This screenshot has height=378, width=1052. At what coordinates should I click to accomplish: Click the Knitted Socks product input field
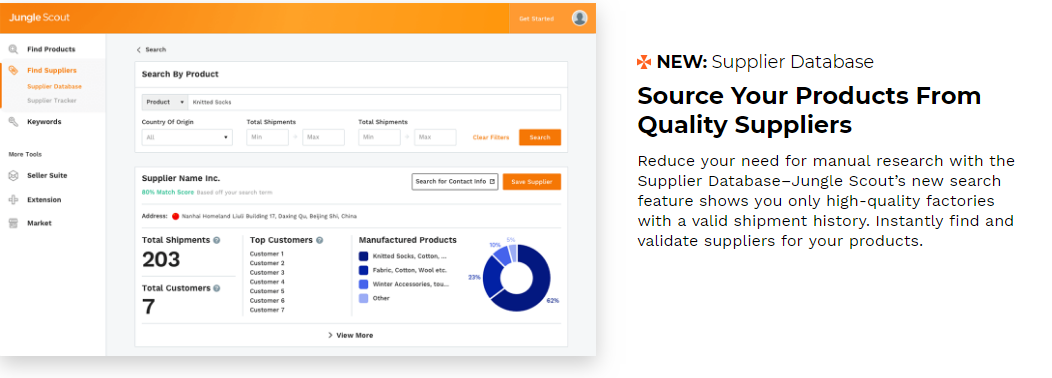(374, 102)
